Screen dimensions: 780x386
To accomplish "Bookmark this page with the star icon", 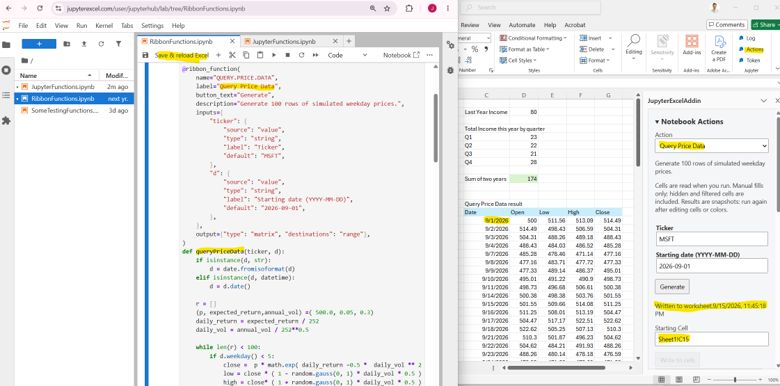I will pyautogui.click(x=387, y=8).
